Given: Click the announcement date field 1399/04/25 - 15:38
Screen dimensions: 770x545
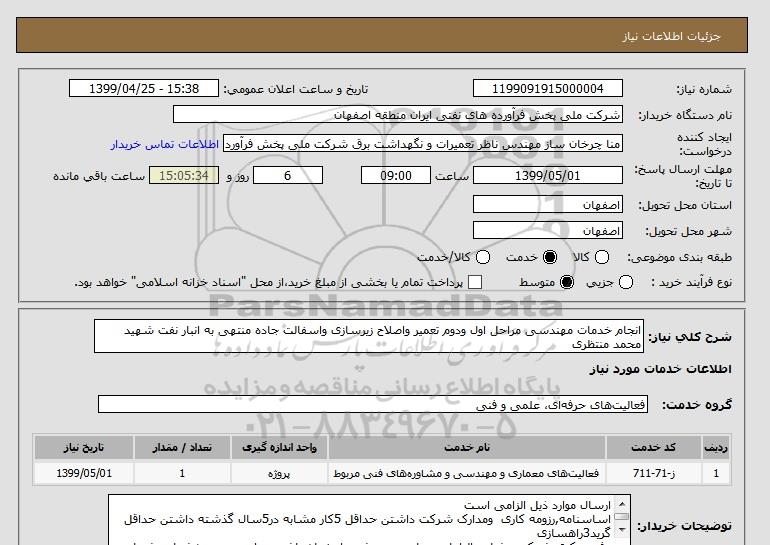Looking at the screenshot, I should click(144, 88).
